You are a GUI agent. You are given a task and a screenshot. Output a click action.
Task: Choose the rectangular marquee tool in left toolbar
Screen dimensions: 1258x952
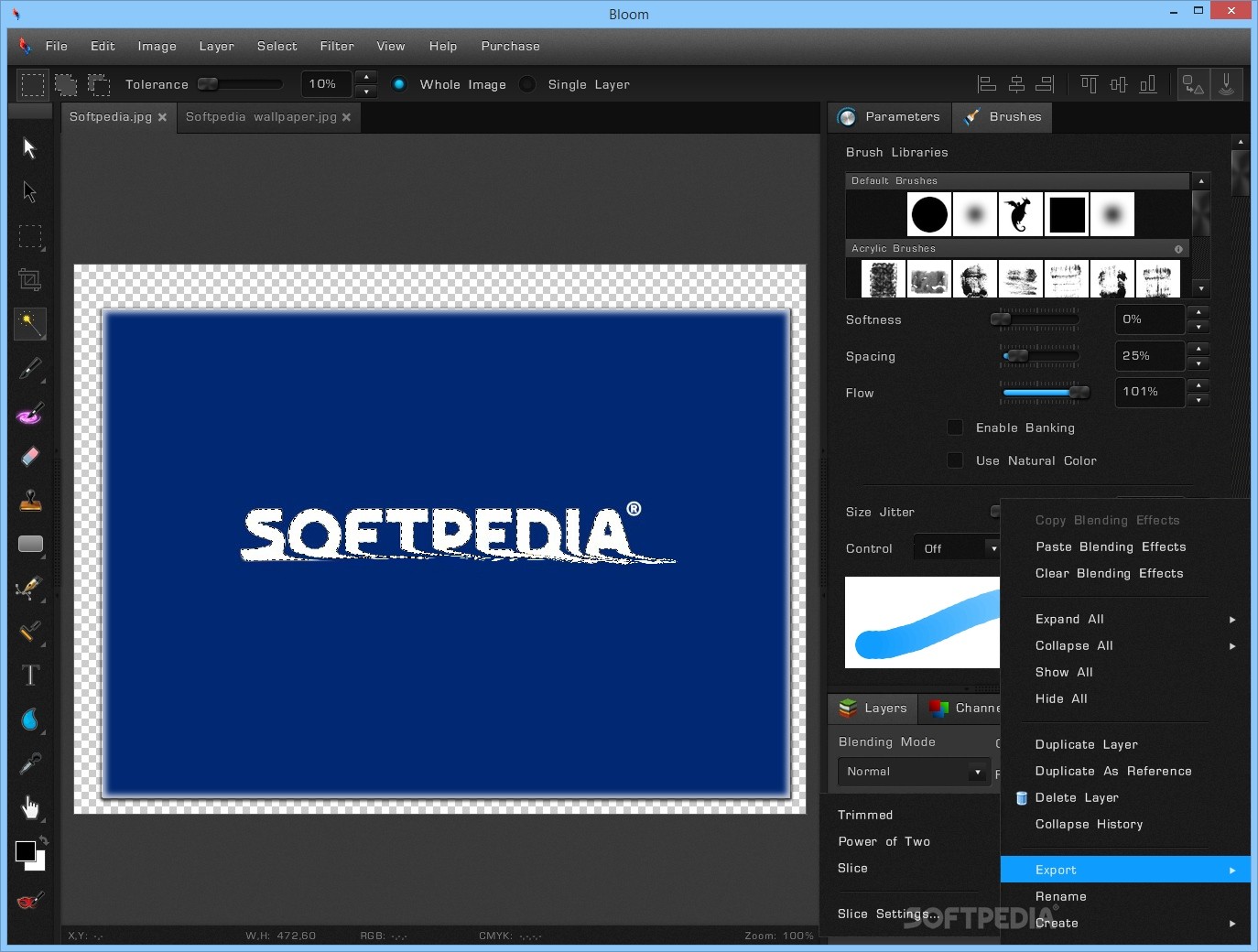coord(30,236)
